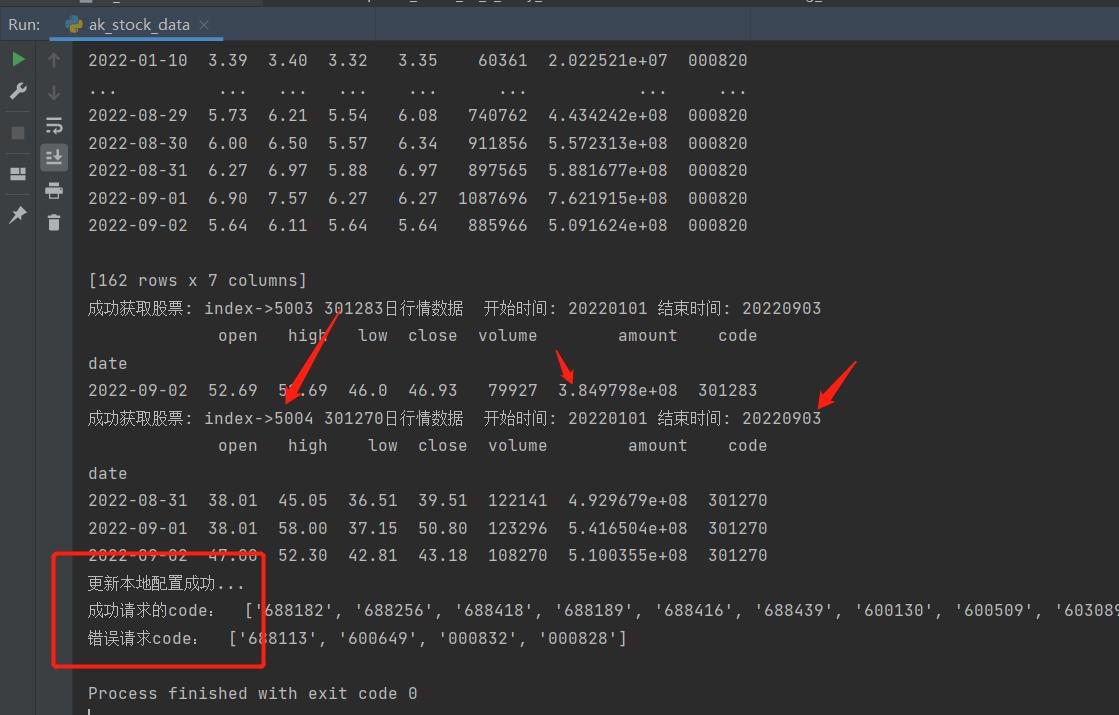1119x715 pixels.
Task: Select the ak_stock_data run tab
Action: click(138, 24)
